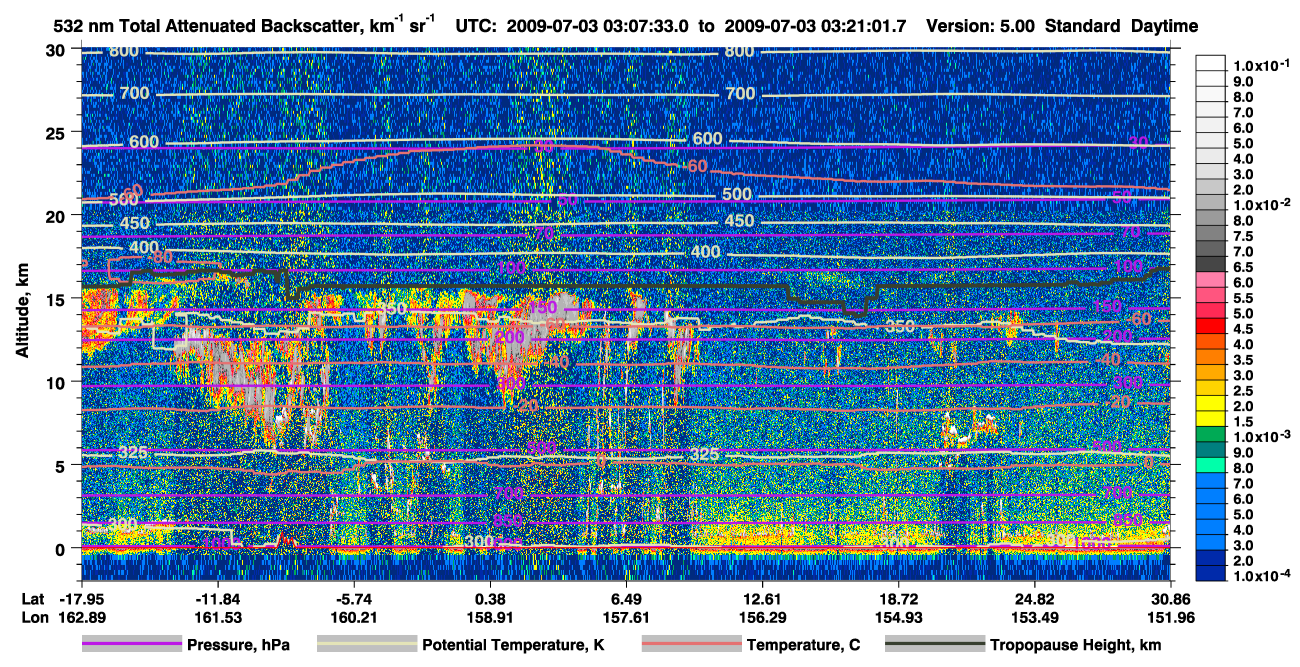Screen dimensions: 1300x667
Task: Click the longitude value '153.49'
Action: tap(1034, 618)
